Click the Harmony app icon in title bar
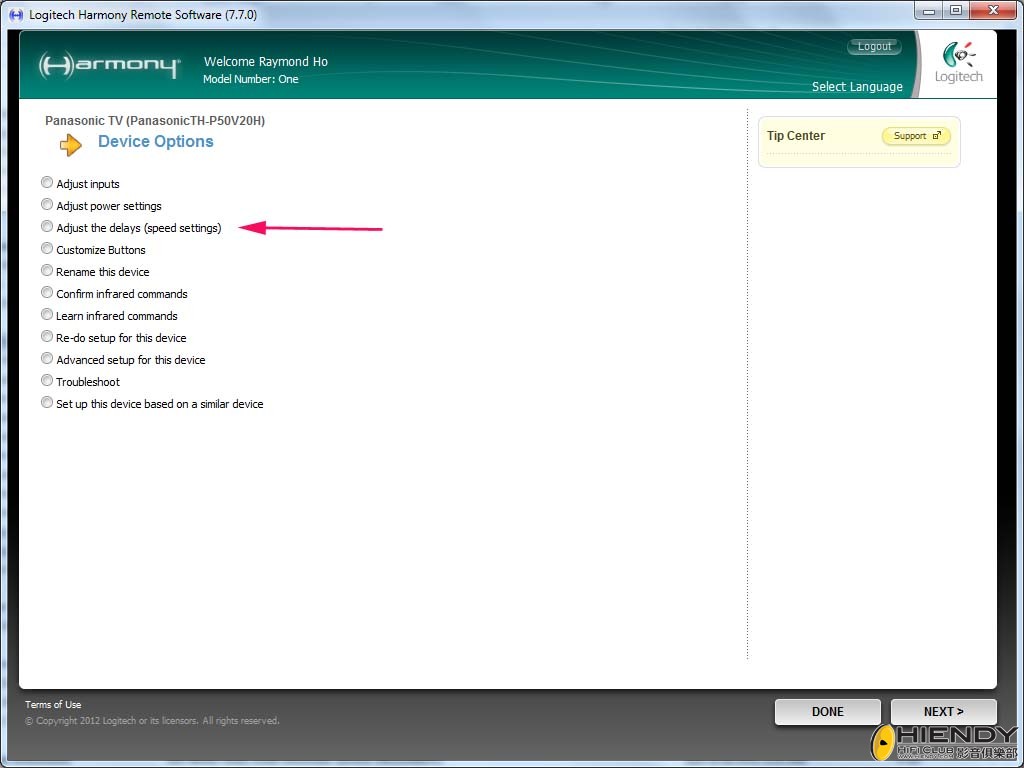1024x768 pixels. (16, 15)
